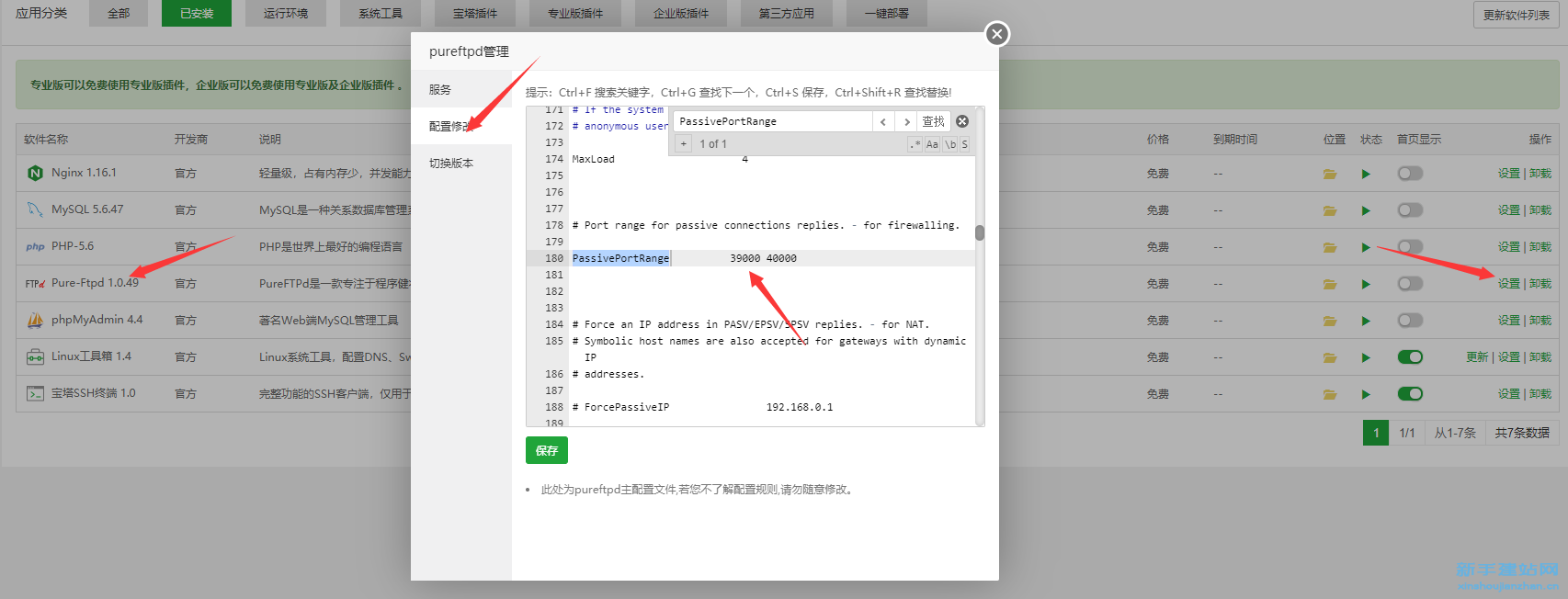This screenshot has height=599, width=1568.
Task: Click 卸载 for Nginx 1.16.1
Action: tap(1540, 174)
